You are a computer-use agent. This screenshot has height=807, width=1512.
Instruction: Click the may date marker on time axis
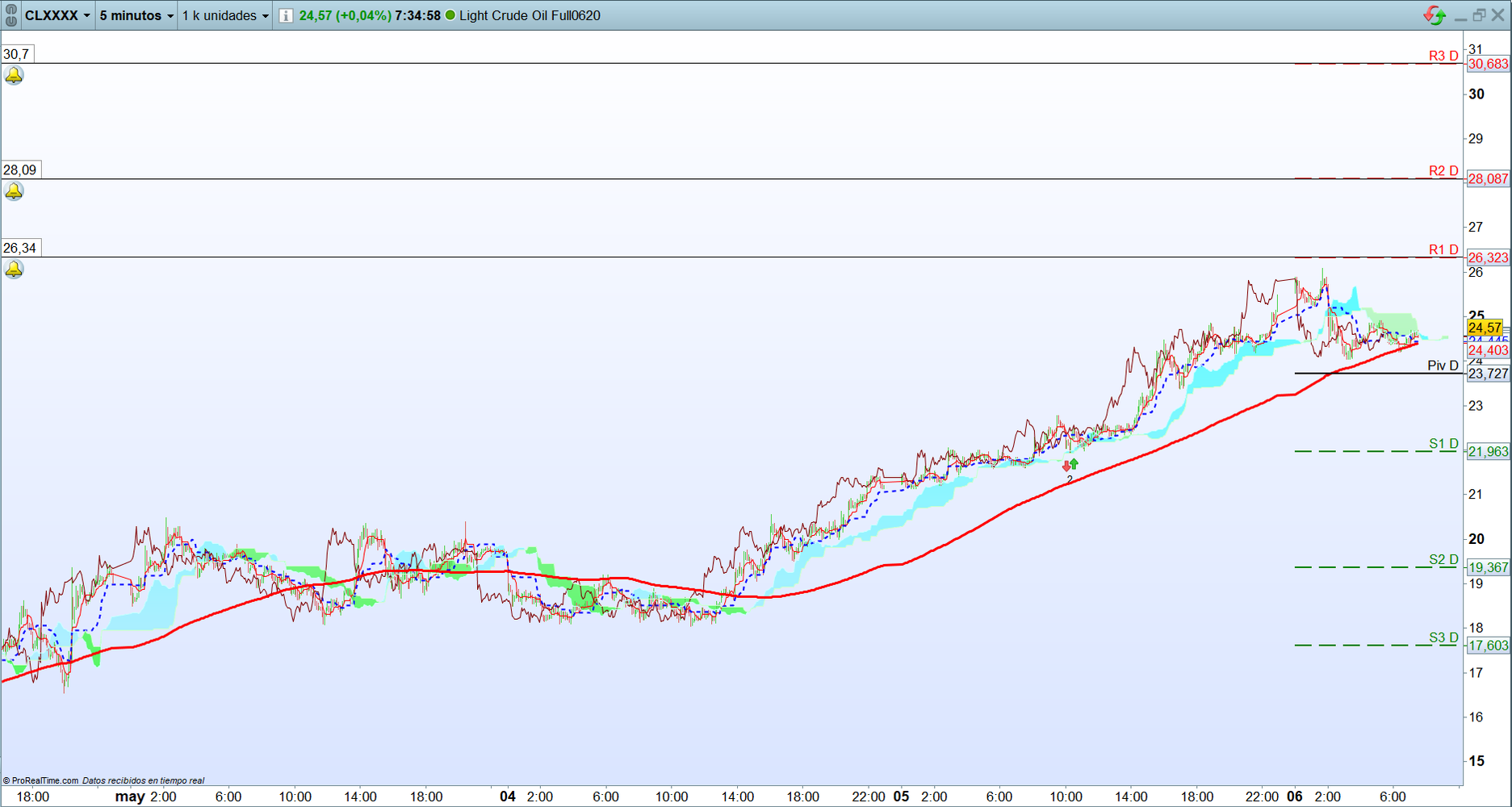(130, 797)
